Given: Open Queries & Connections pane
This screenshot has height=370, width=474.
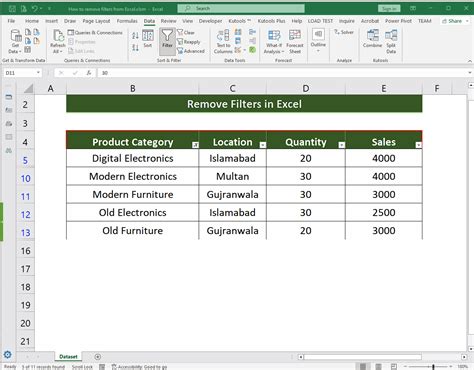Looking at the screenshot, I should pyautogui.click(x=95, y=33).
